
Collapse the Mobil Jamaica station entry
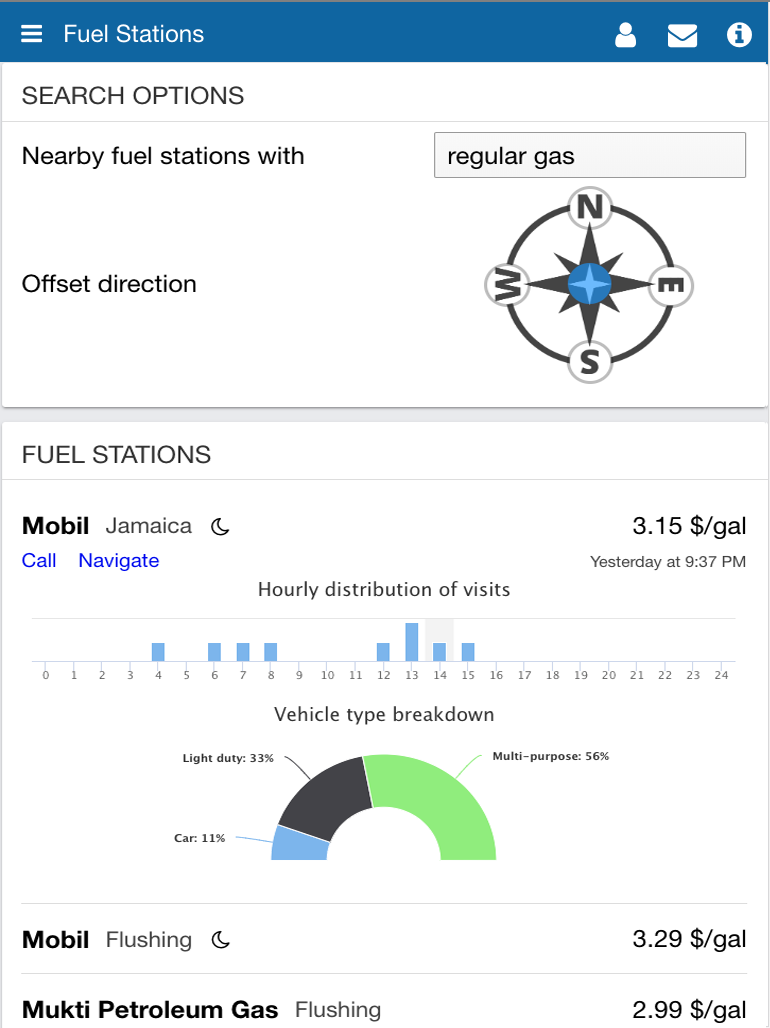point(384,526)
